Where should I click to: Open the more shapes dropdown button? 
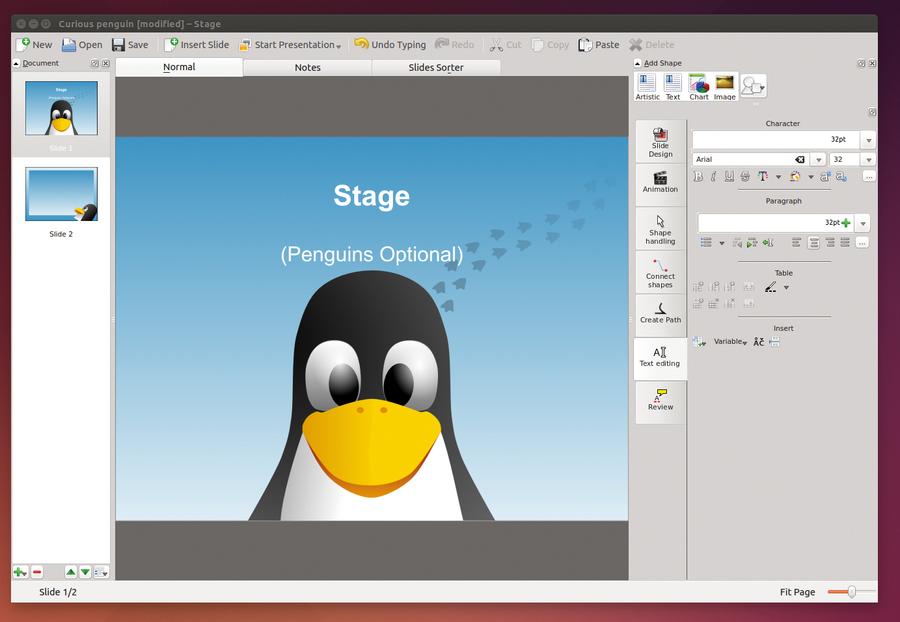tap(753, 86)
